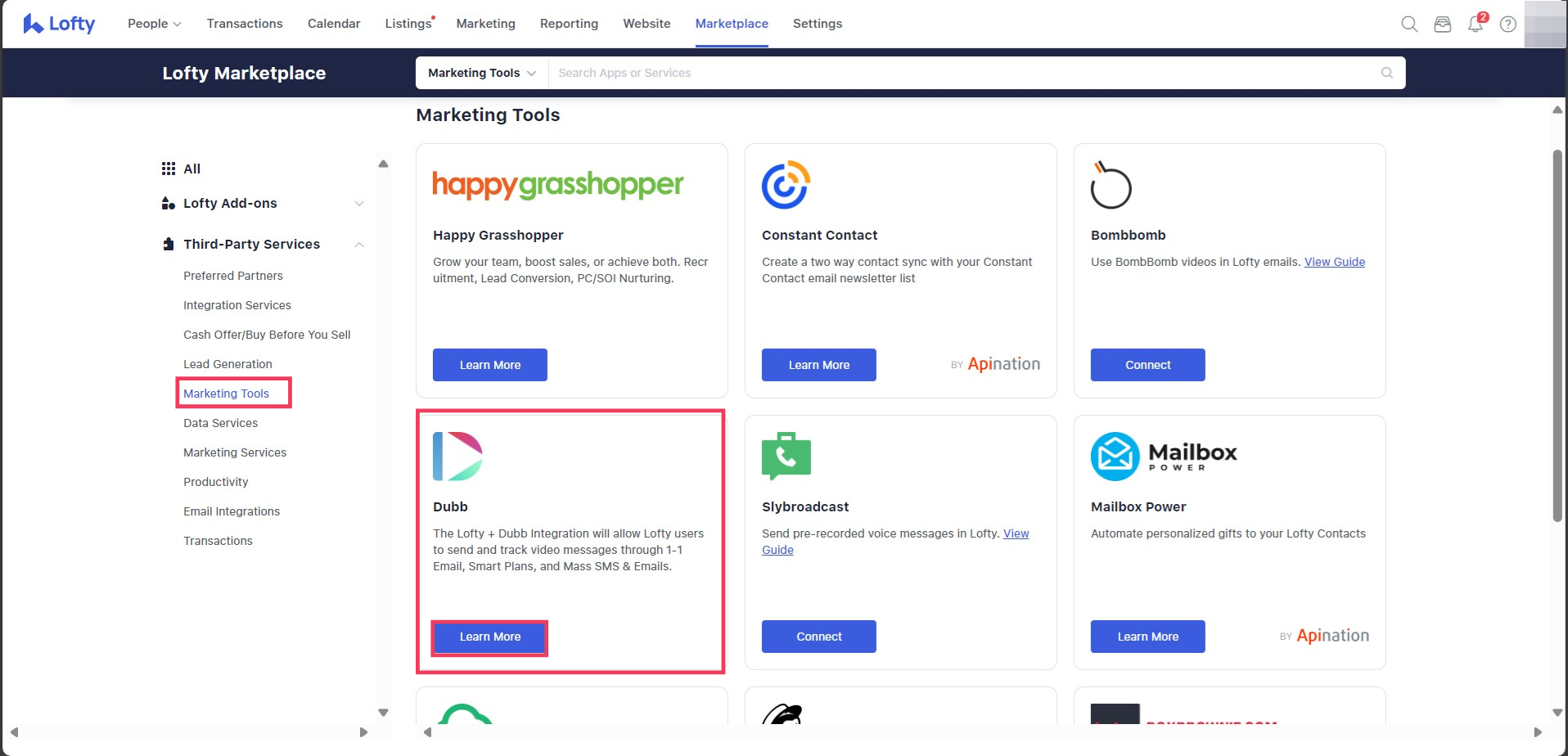Open the Settings menu

[818, 24]
